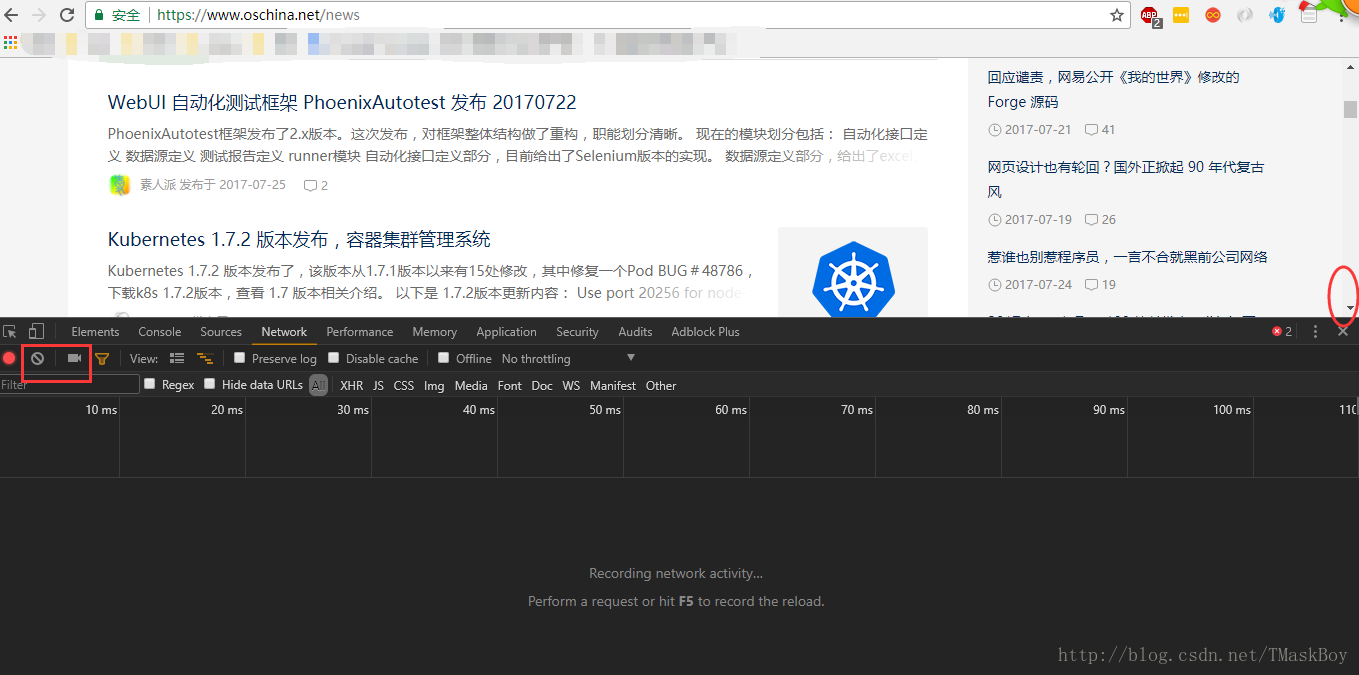Switch to the Console tab
This screenshot has width=1359, height=675.
tap(160, 332)
